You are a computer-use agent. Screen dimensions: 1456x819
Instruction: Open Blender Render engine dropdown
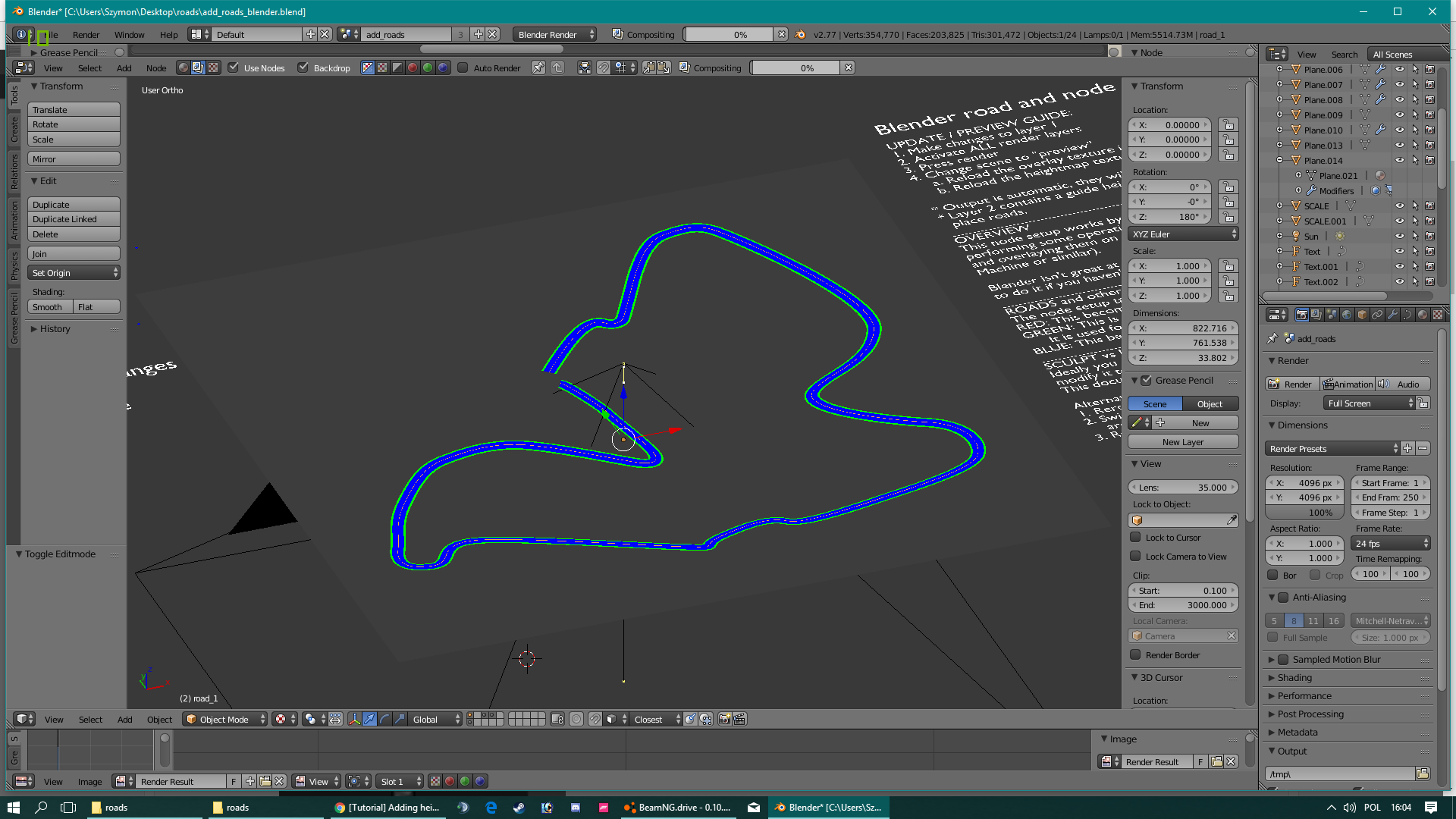pos(554,34)
